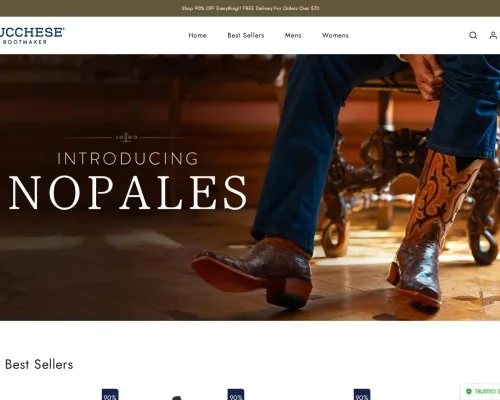Click the Lucchese Bootmaker logo
The height and width of the screenshot is (400, 500).
point(32,36)
